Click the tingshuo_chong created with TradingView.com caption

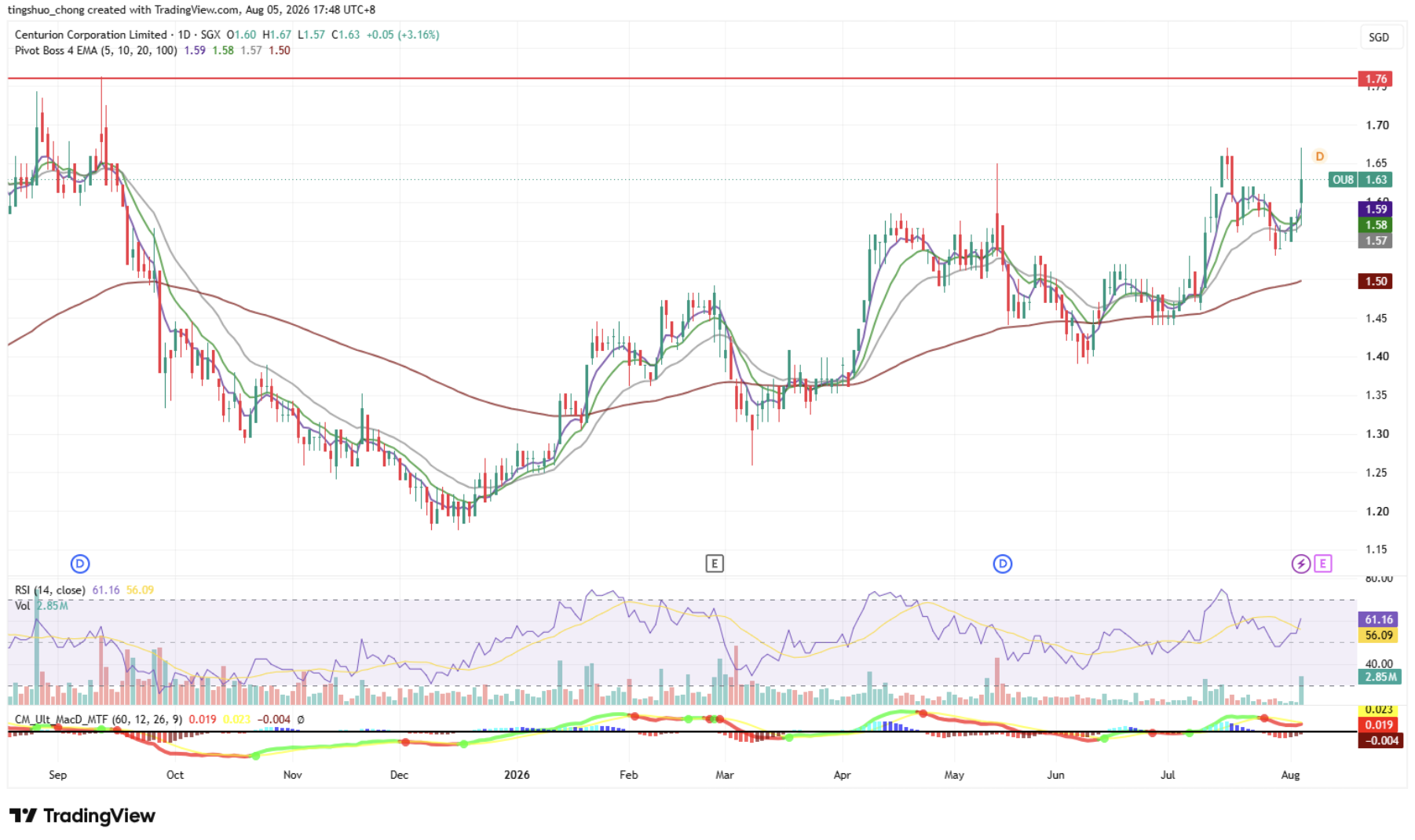coord(192,10)
